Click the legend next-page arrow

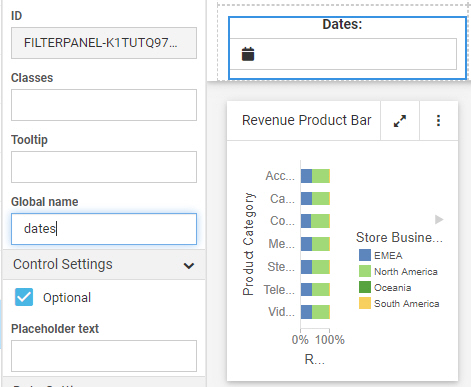[439, 219]
